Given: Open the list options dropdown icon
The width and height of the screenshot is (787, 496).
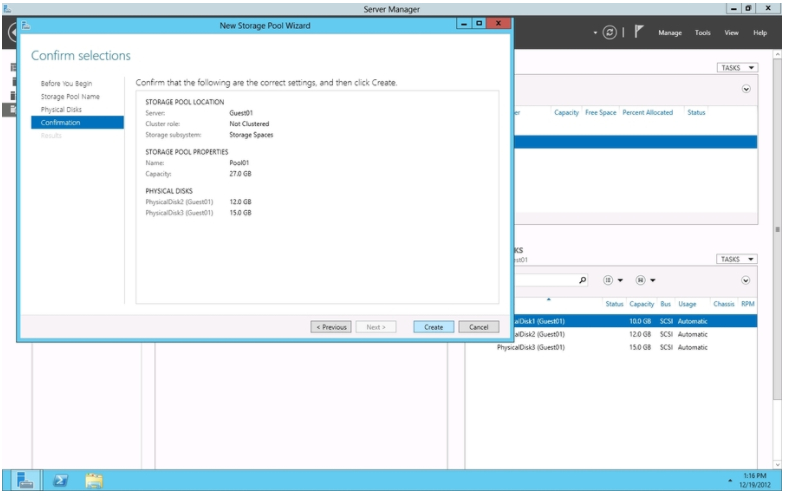Looking at the screenshot, I should pos(613,280).
